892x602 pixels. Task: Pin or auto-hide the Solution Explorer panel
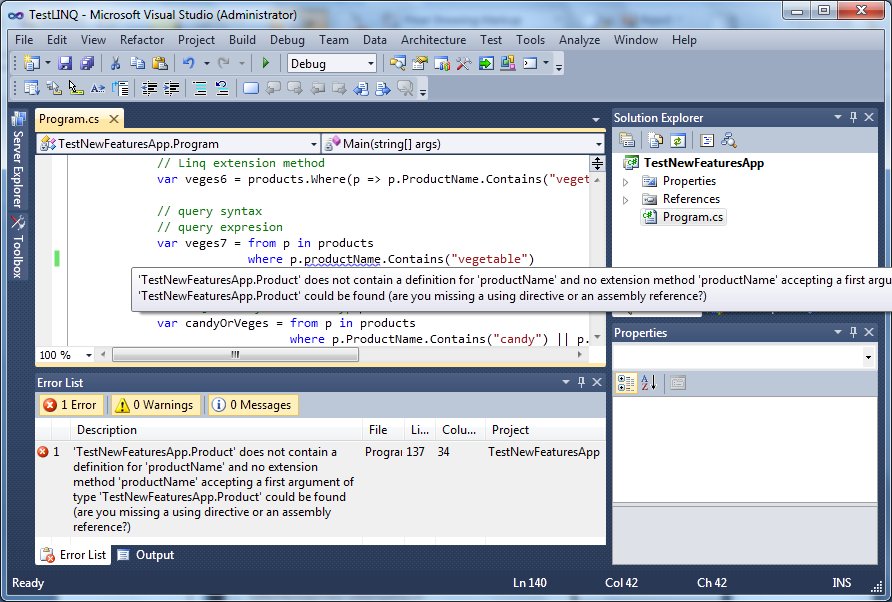[853, 117]
